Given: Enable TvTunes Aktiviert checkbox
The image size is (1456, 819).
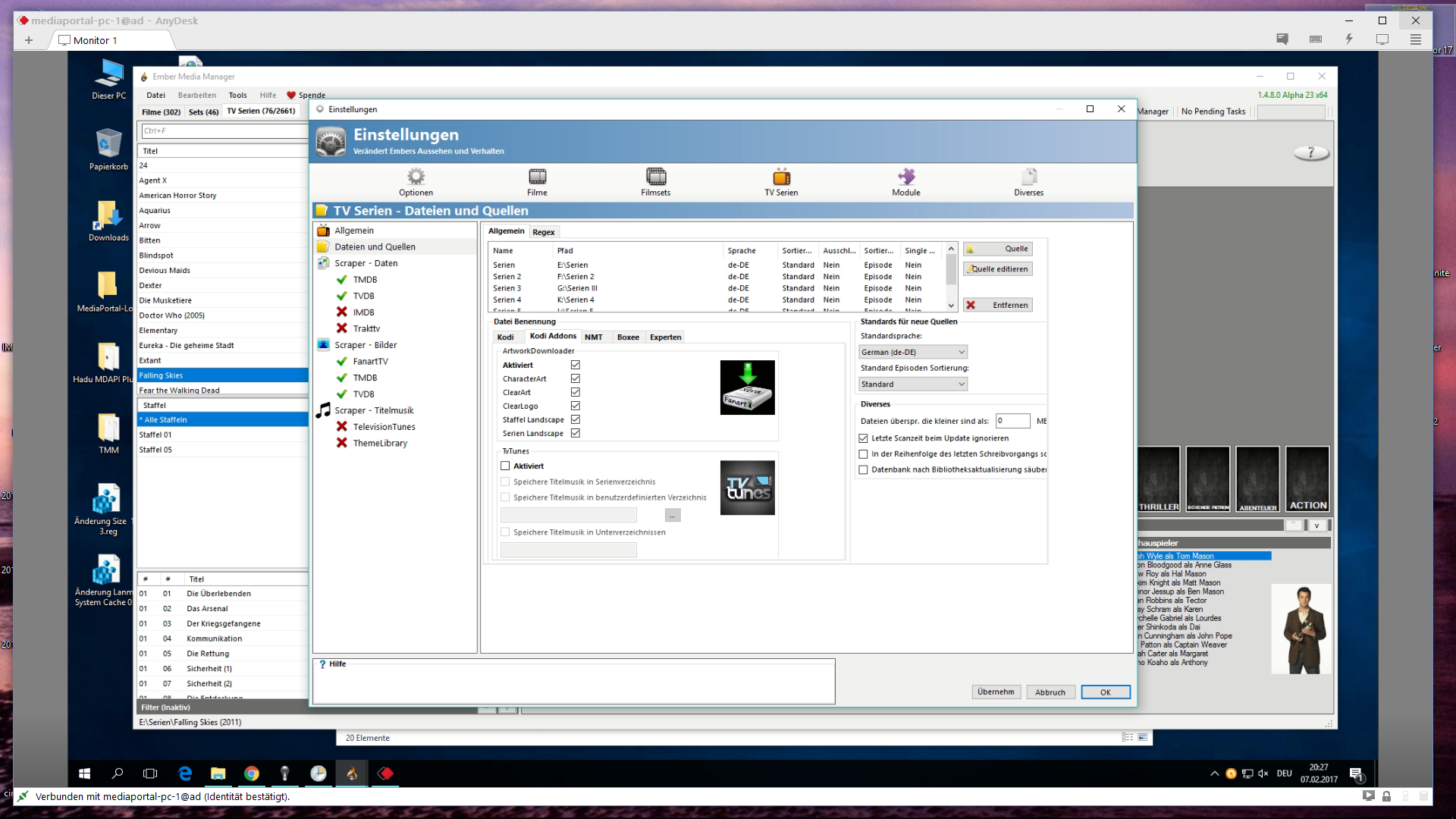Looking at the screenshot, I should 505,466.
